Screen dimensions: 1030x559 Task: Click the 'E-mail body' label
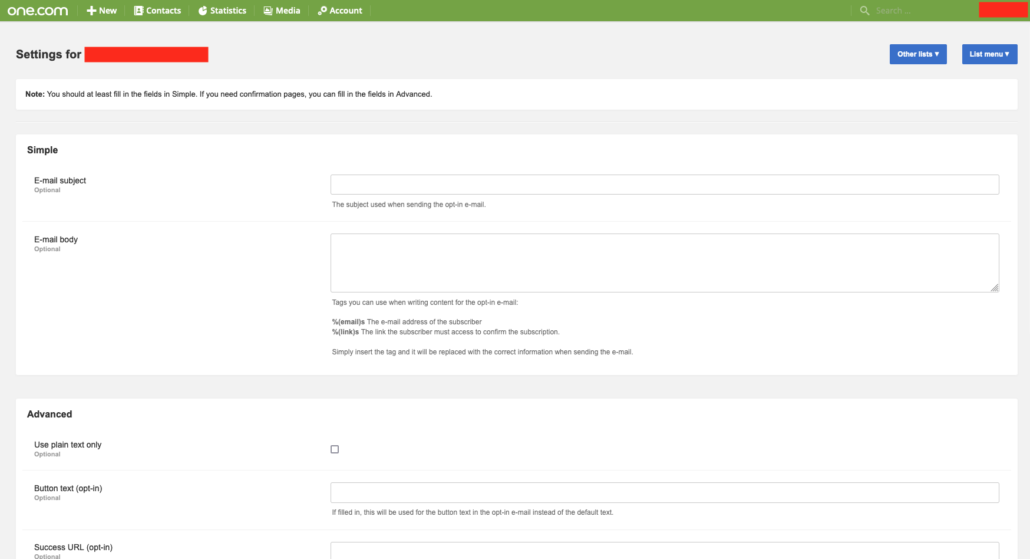tap(56, 240)
